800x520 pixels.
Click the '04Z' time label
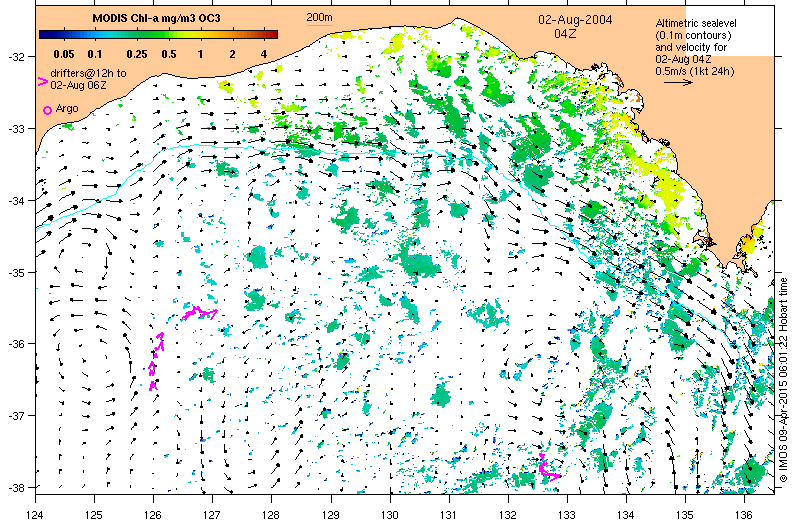[x=565, y=34]
